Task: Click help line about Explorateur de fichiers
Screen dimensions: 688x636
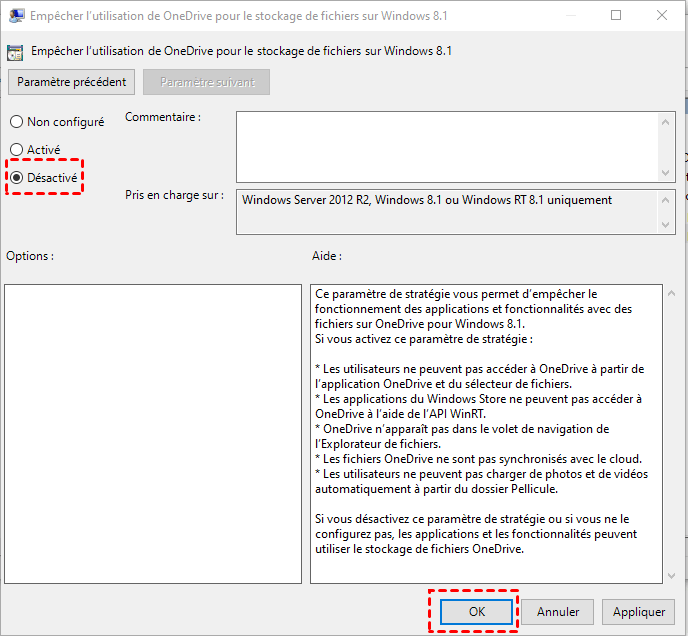Action: (x=462, y=436)
